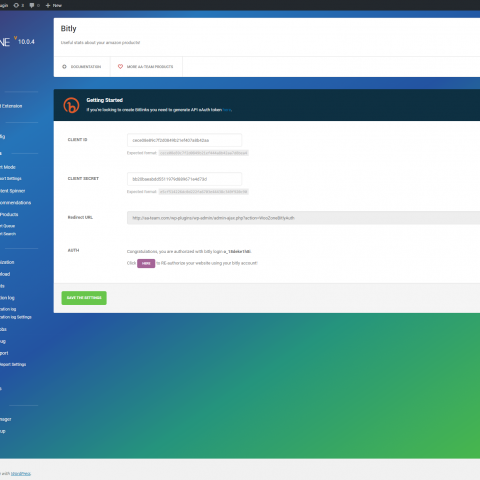Click the comments icon in admin bar

click(x=32, y=5)
